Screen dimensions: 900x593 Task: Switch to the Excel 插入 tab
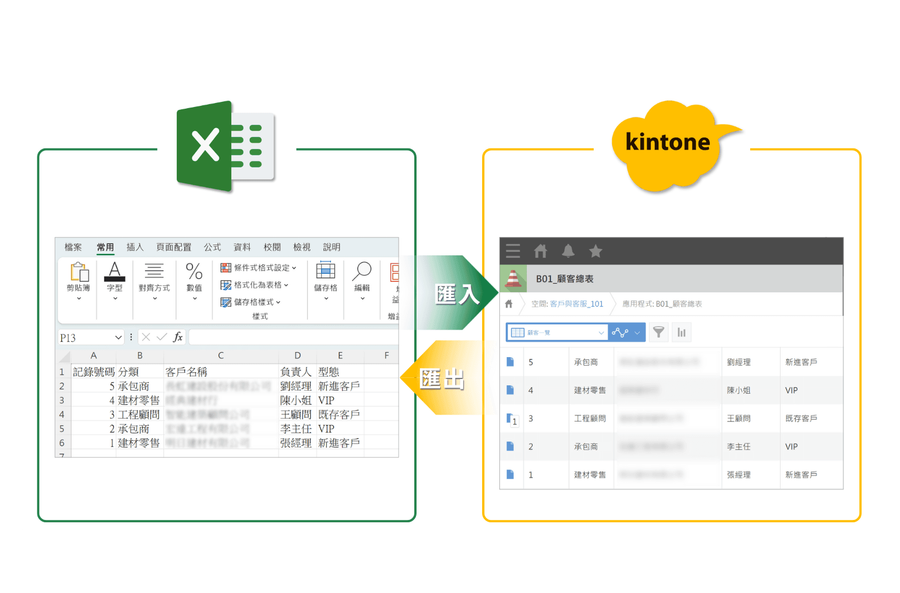135,247
